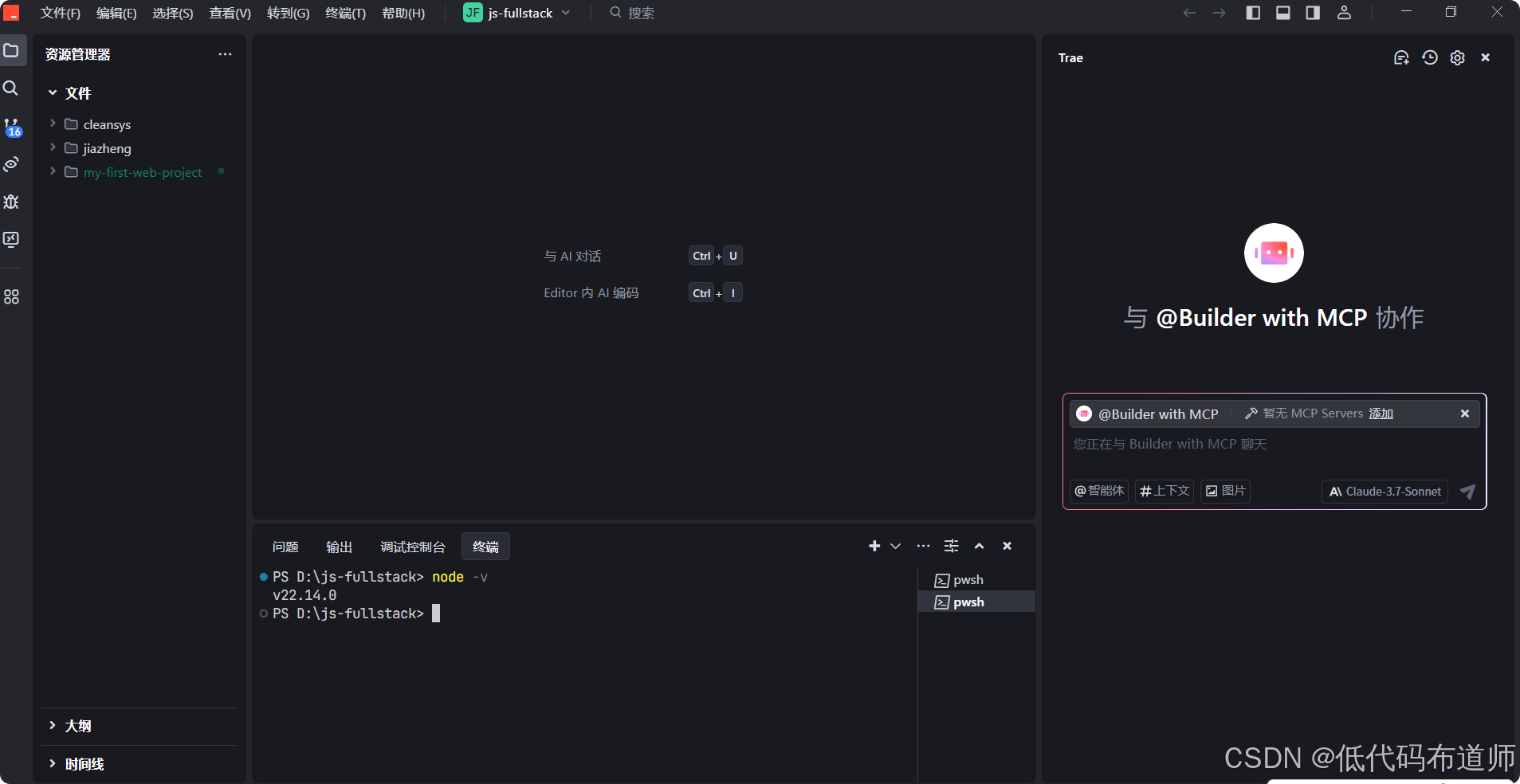Open the Run and Debug bug icon
The height and width of the screenshot is (784, 1520).
(x=11, y=202)
